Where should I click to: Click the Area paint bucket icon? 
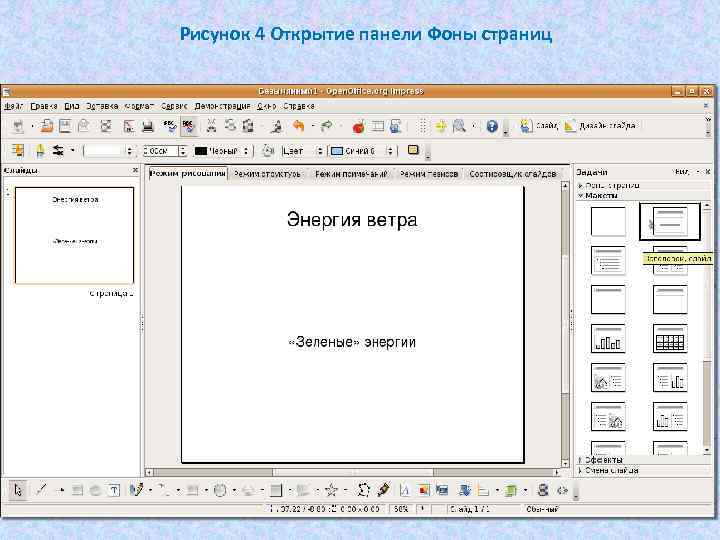click(x=268, y=151)
